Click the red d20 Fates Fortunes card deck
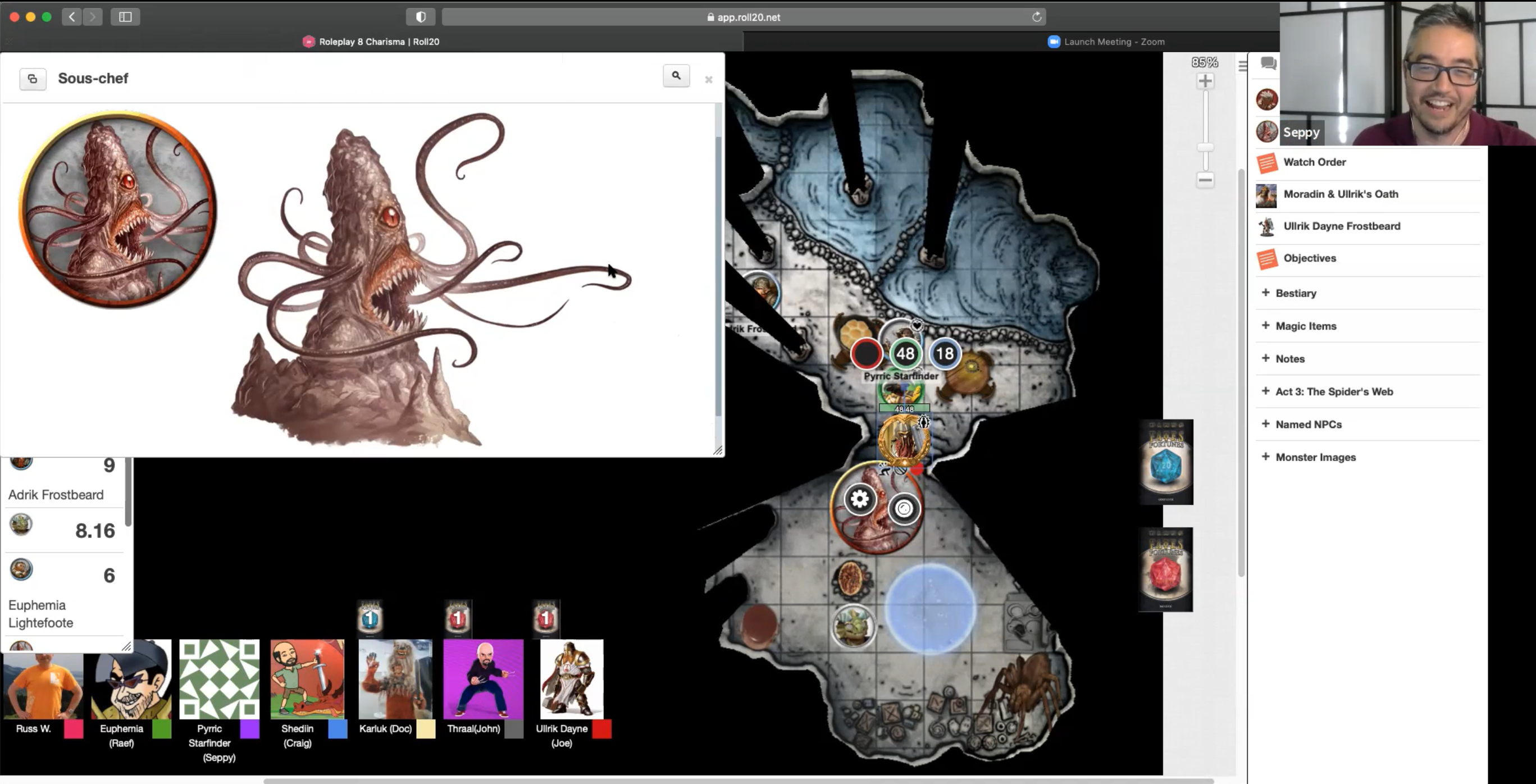 click(1166, 569)
